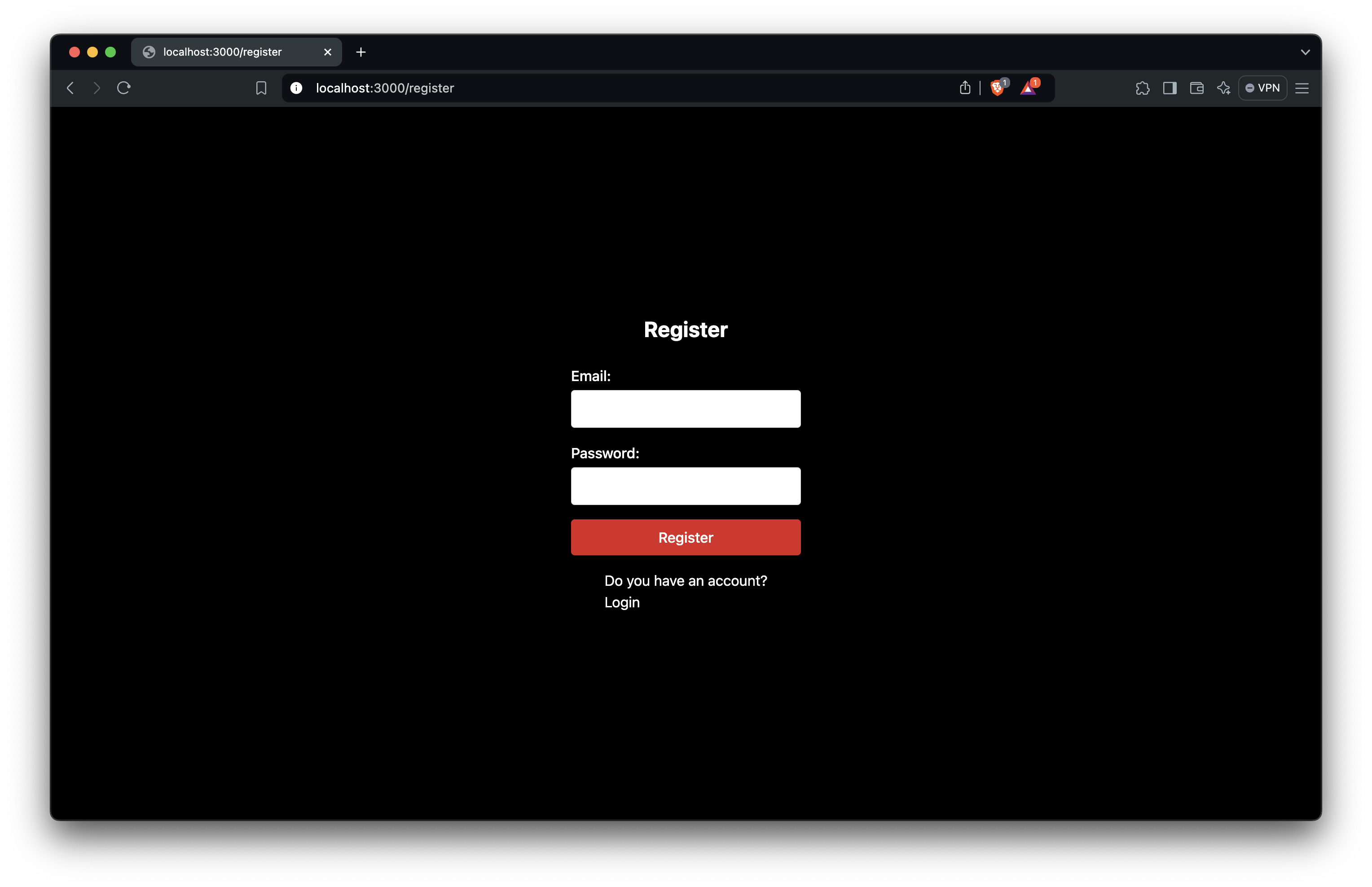
Task: Open the Brave Wallet icon
Action: click(1196, 88)
